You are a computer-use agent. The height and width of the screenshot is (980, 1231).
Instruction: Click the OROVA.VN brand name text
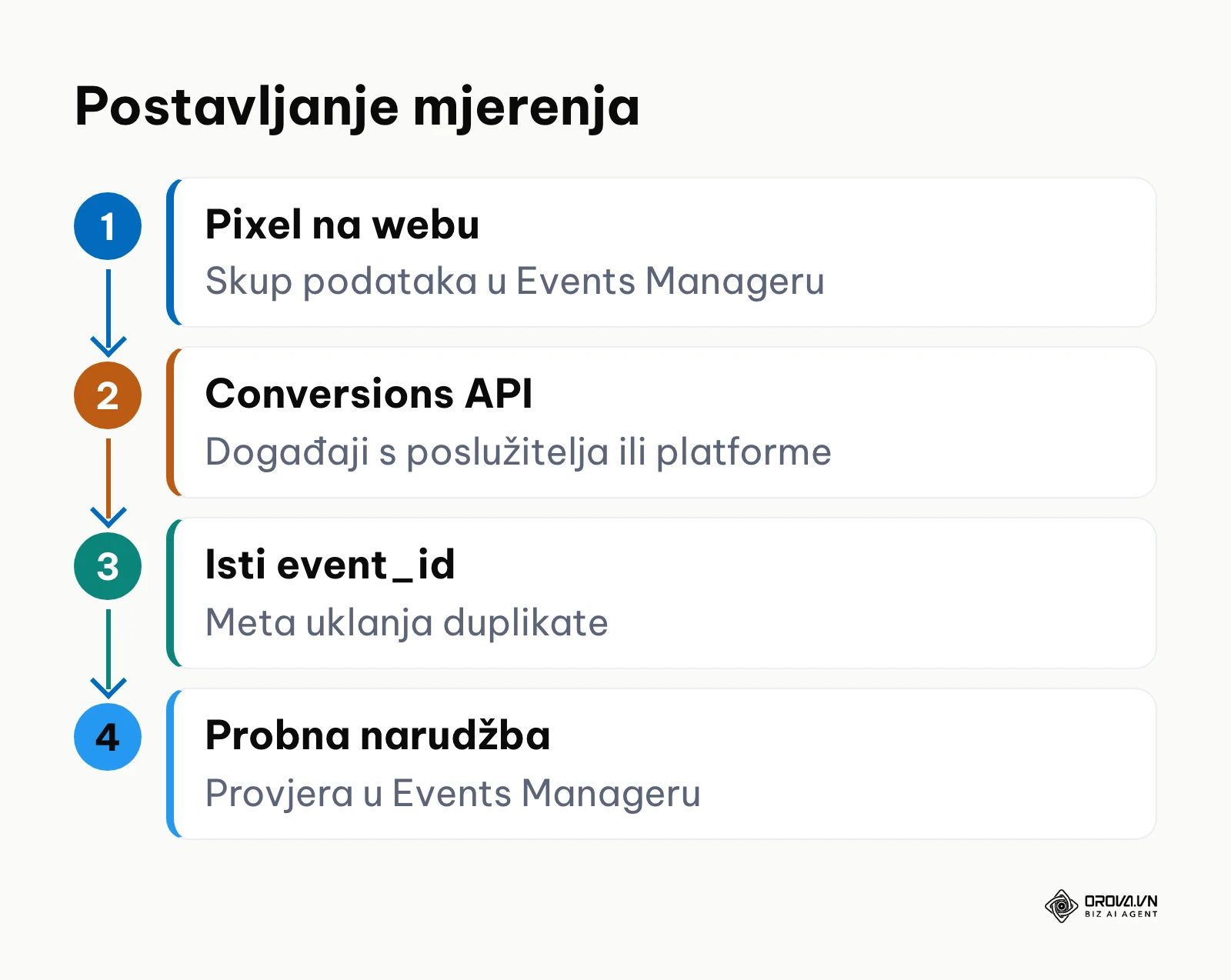click(x=1121, y=901)
